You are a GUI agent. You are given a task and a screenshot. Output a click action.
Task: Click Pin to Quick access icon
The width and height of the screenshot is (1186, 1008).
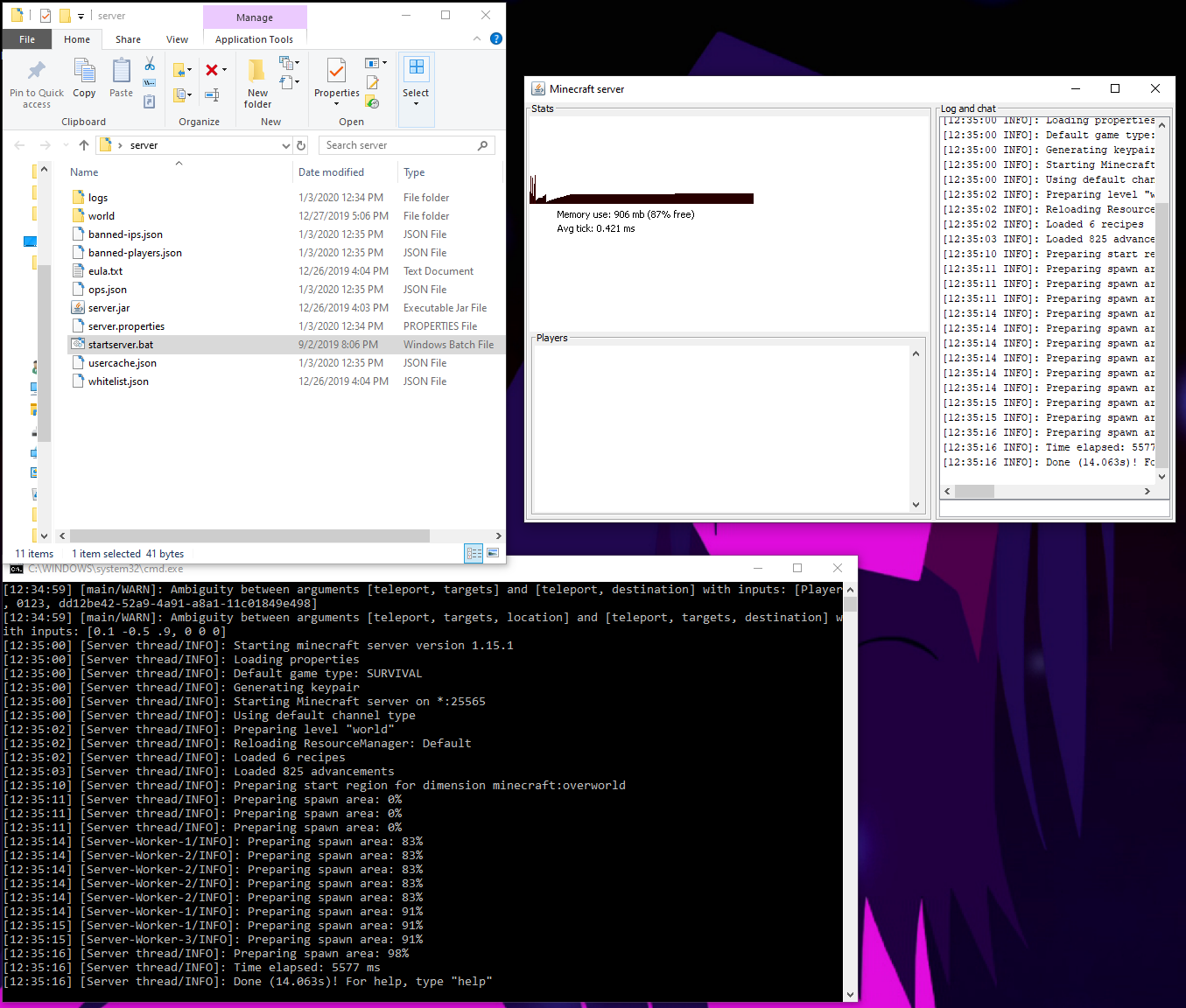(37, 71)
